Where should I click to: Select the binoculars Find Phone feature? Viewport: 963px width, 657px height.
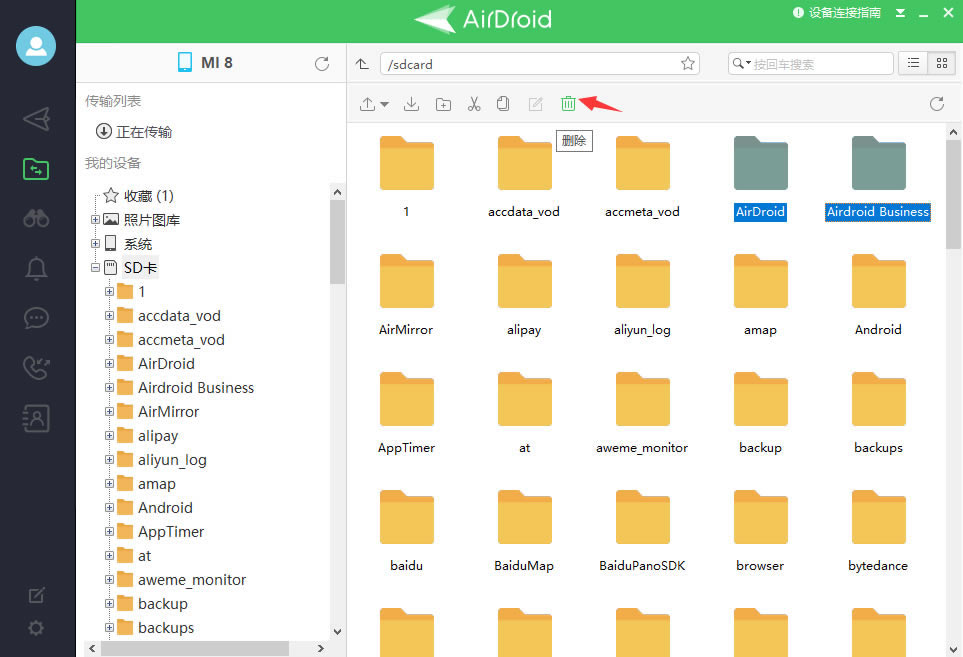tap(36, 219)
